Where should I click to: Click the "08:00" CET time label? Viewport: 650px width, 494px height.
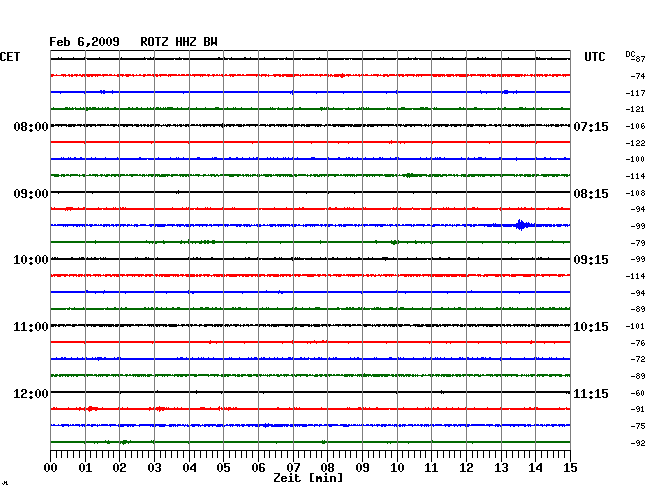31,126
